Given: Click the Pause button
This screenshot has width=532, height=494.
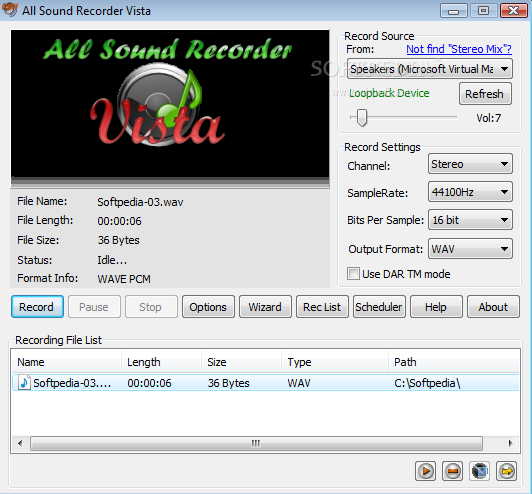Looking at the screenshot, I should tap(94, 307).
